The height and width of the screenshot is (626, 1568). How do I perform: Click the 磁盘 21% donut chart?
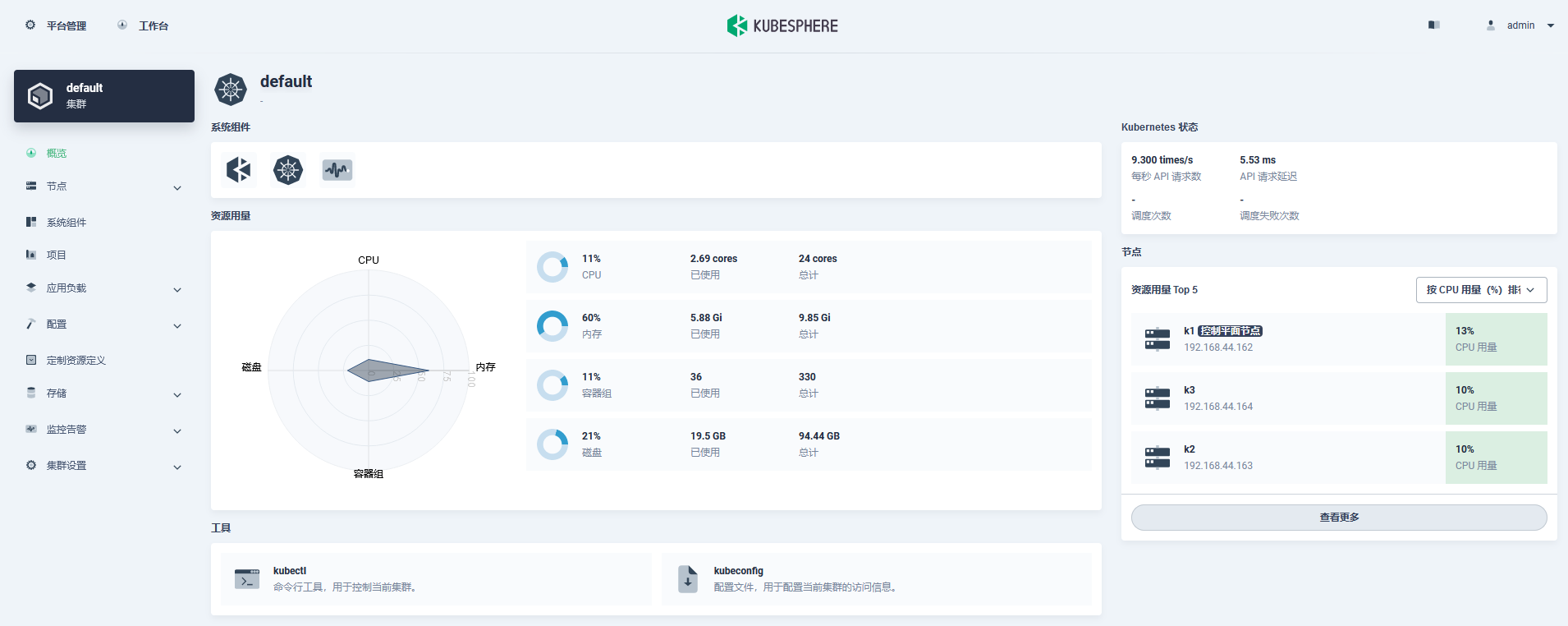pos(552,444)
